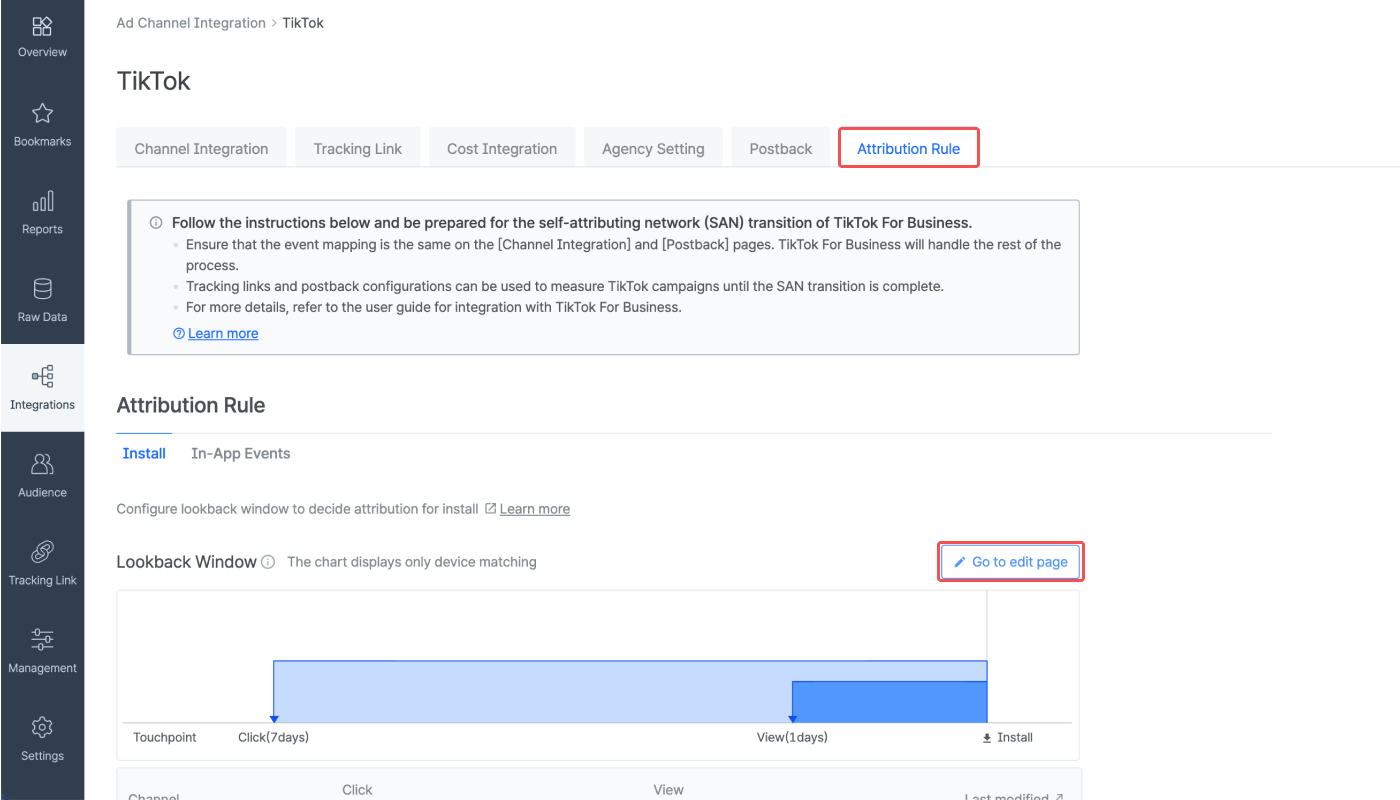1400x800 pixels.
Task: Open Raw Data database icon
Action: pyautogui.click(x=42, y=289)
